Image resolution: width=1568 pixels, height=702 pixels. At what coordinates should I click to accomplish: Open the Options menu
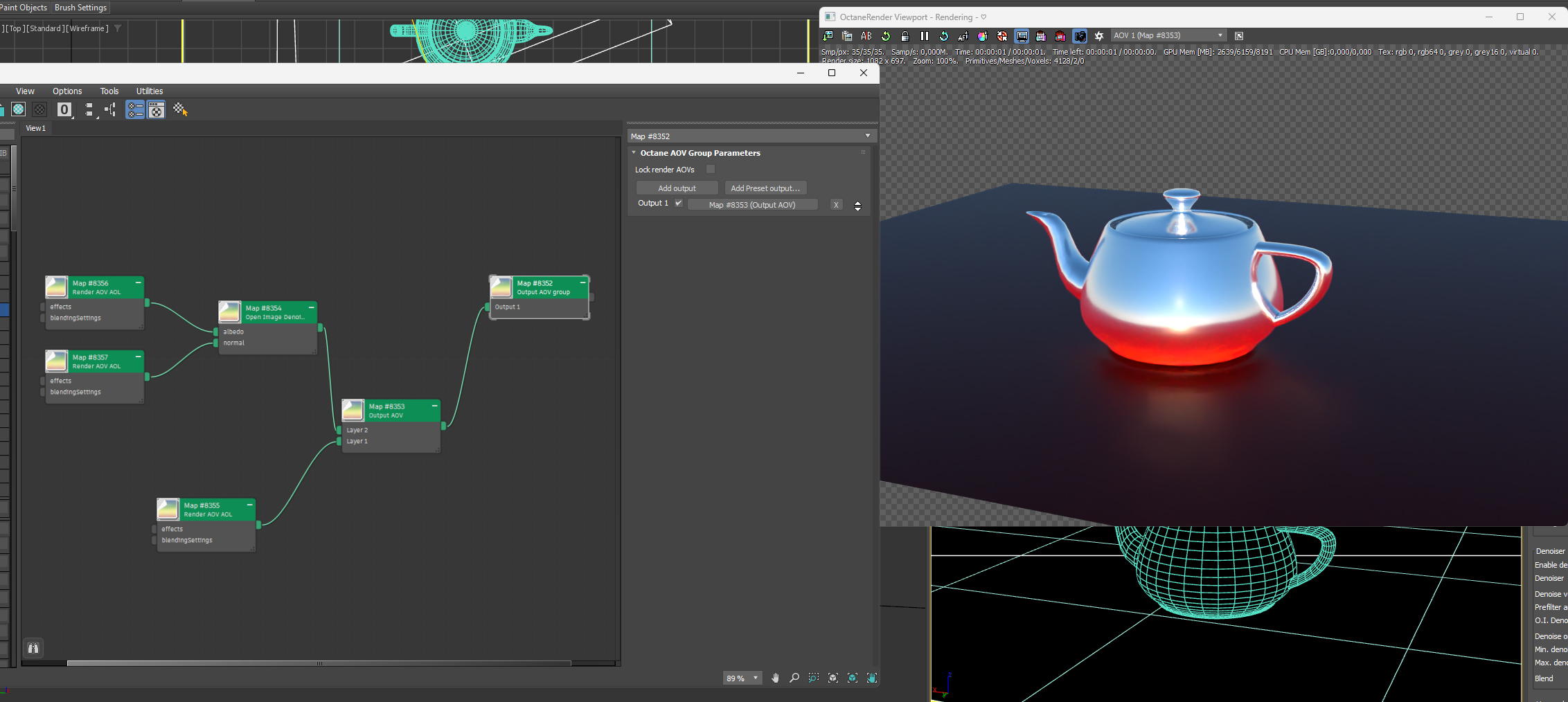click(x=67, y=91)
